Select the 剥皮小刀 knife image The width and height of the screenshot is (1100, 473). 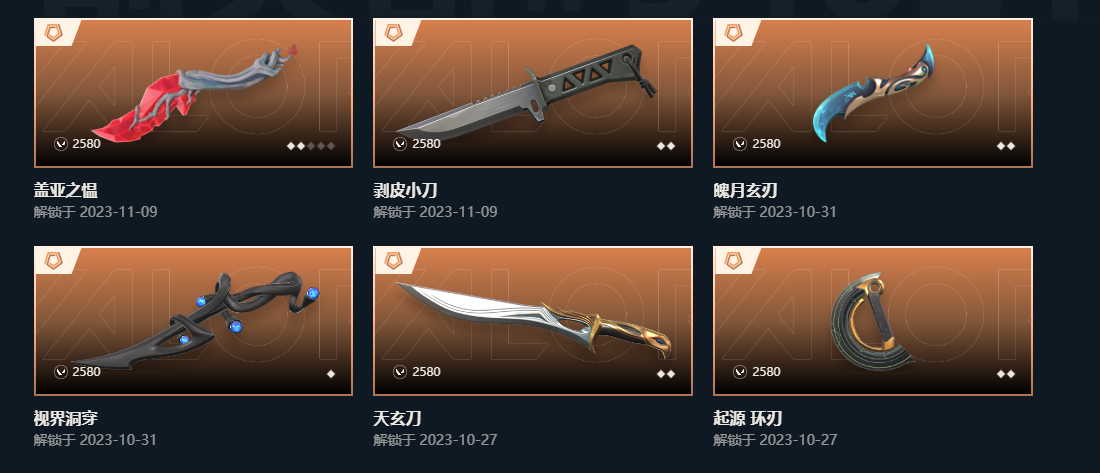coord(527,91)
